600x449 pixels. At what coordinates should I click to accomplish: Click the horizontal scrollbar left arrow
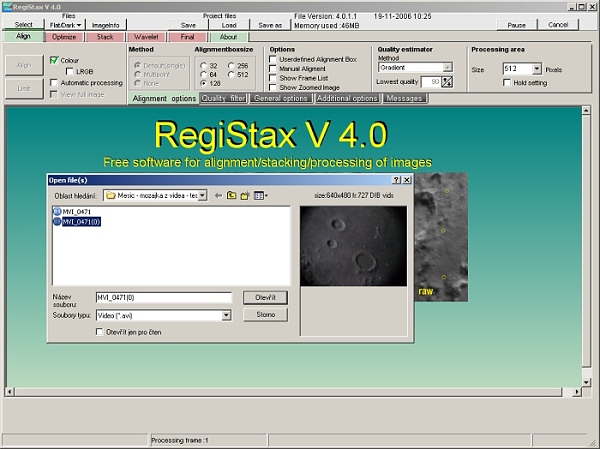coord(10,392)
